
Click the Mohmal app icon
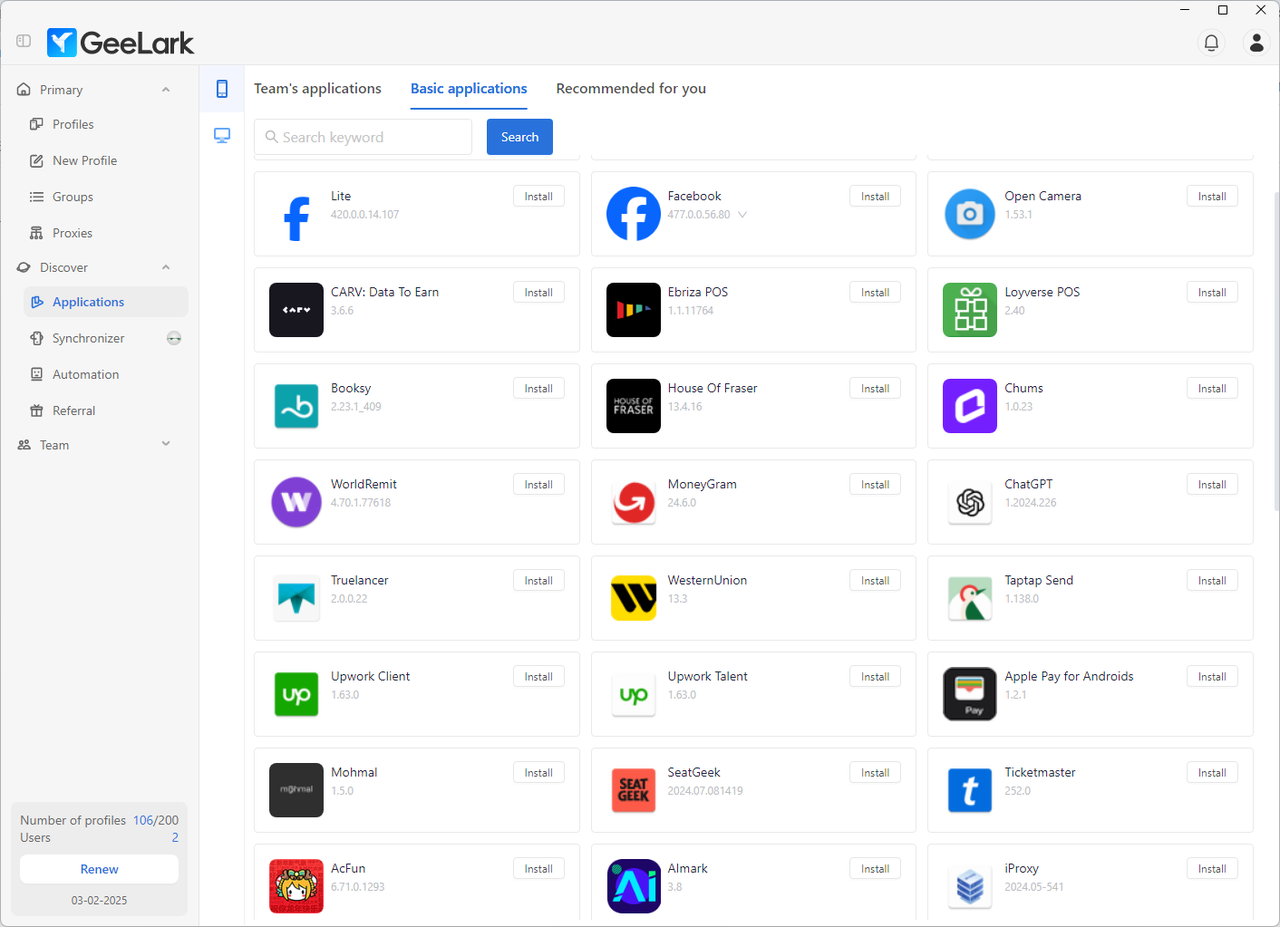(x=296, y=790)
